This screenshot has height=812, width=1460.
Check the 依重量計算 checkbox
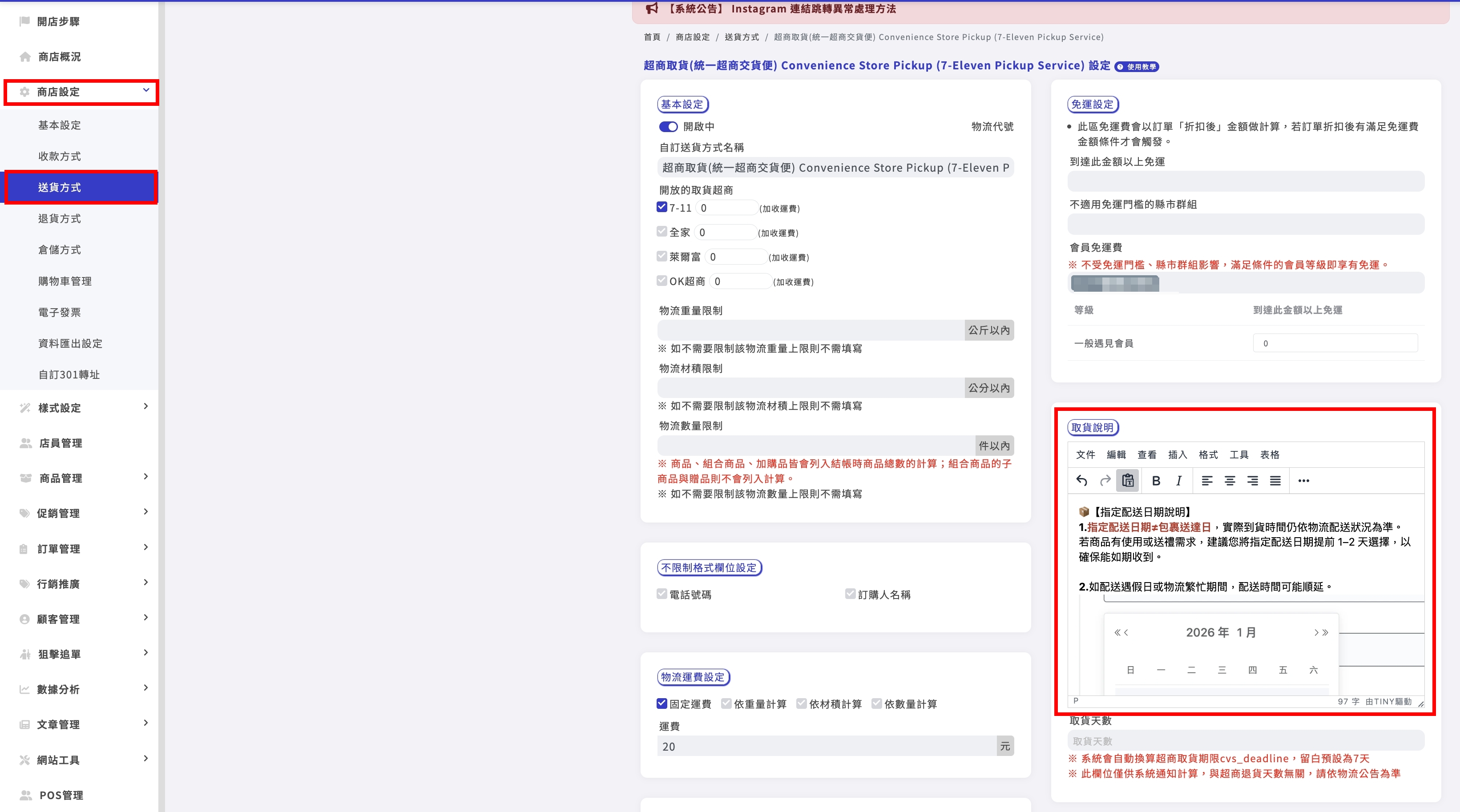pyautogui.click(x=726, y=703)
